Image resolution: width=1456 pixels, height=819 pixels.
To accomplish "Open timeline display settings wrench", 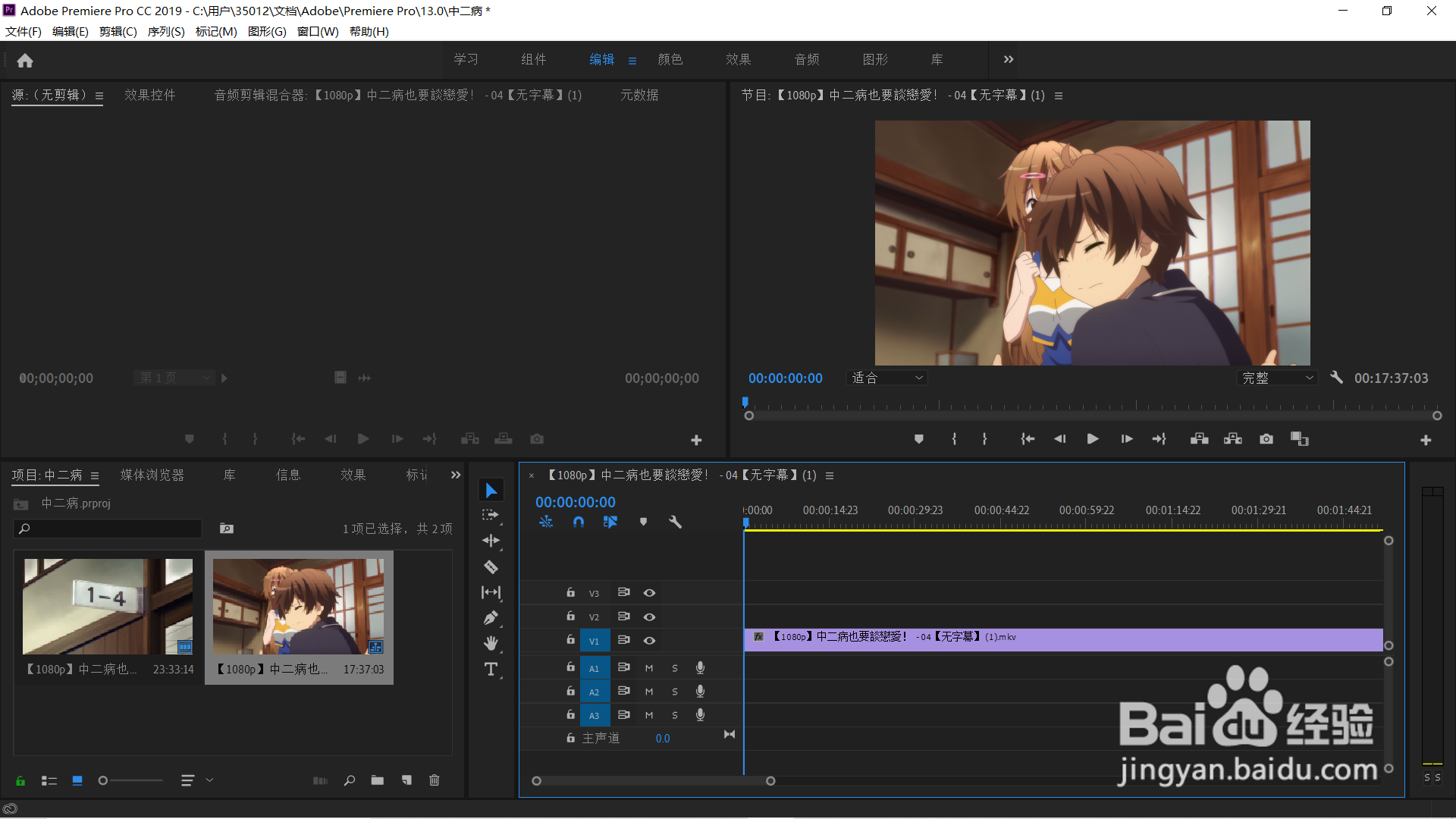I will [x=675, y=522].
